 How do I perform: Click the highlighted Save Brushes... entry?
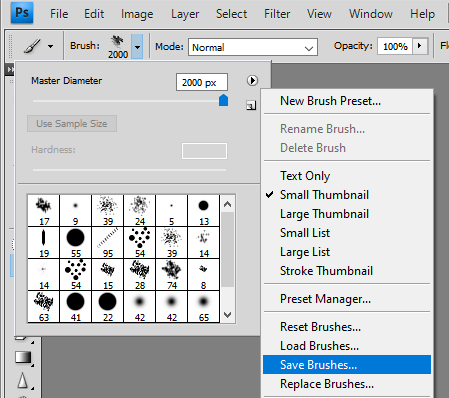[x=347, y=364]
